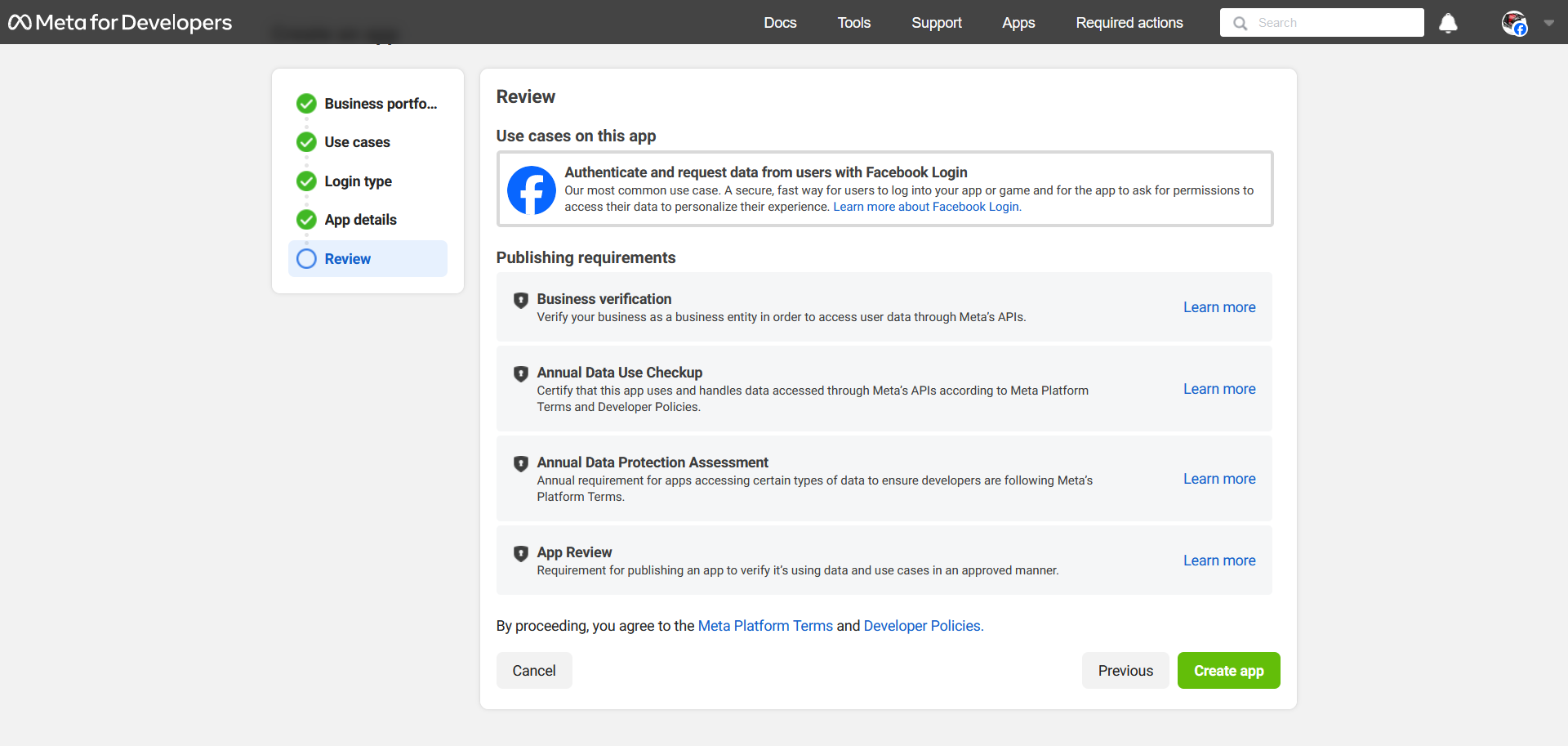This screenshot has height=746, width=1568.
Task: Open Learn more about Facebook Login link
Action: [x=927, y=207]
